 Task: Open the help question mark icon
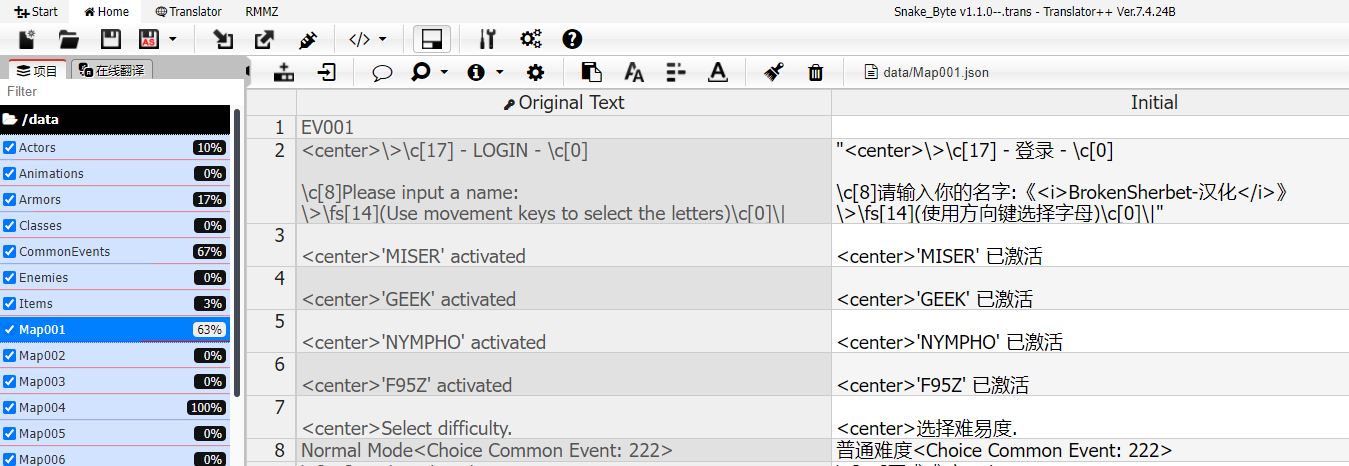tap(572, 39)
